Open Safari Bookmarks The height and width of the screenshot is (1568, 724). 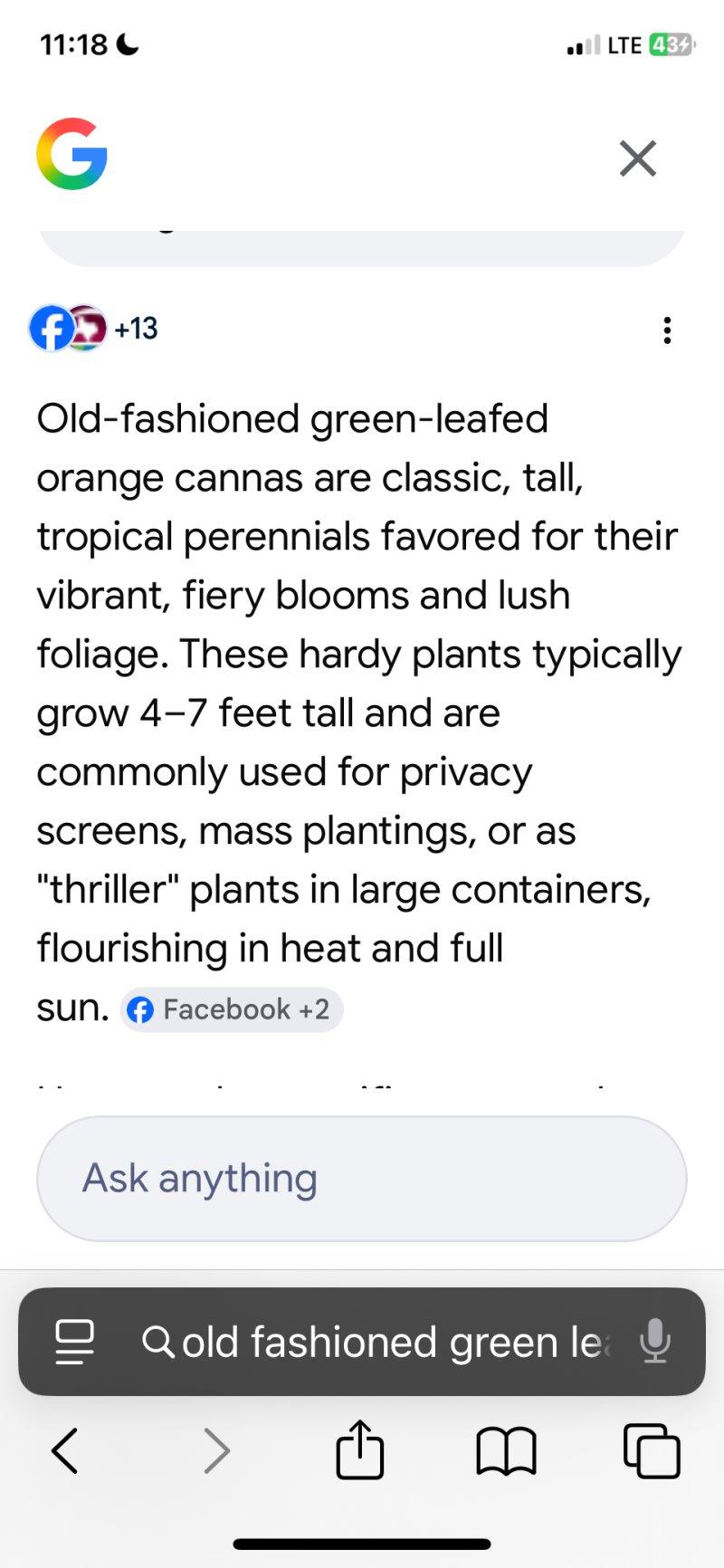tap(506, 1450)
